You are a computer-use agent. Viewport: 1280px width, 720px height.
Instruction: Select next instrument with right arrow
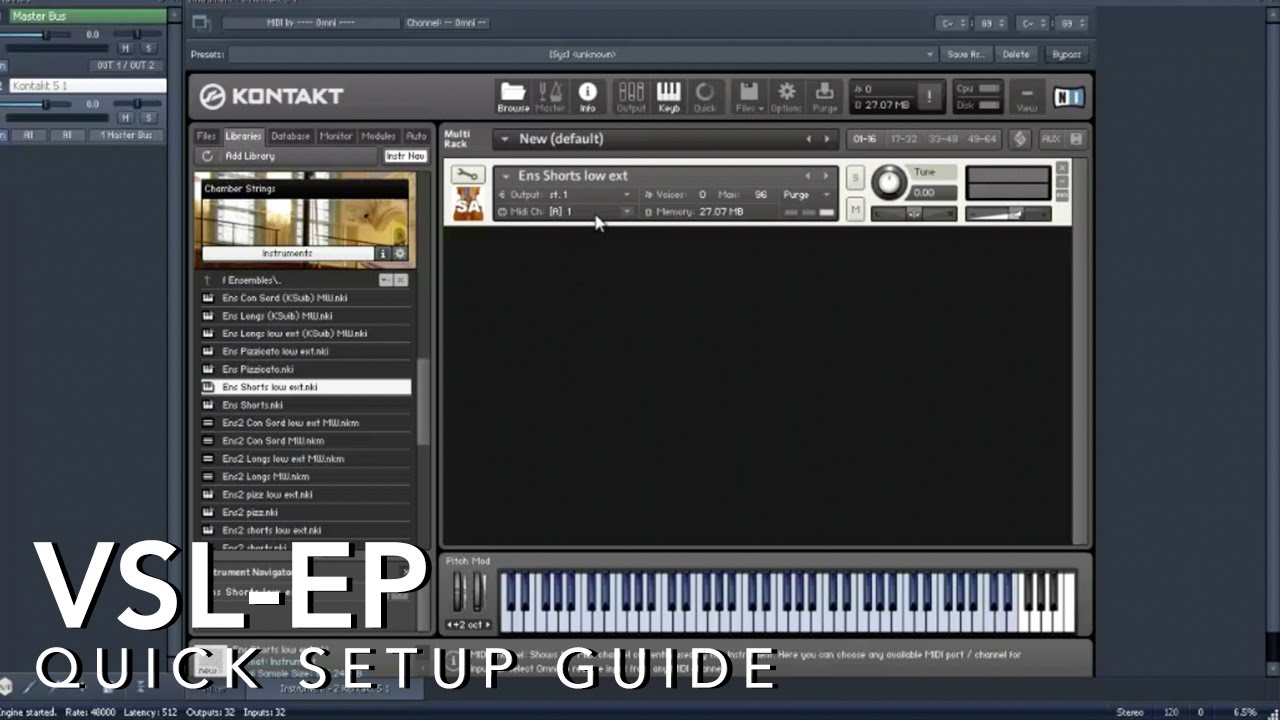pyautogui.click(x=825, y=176)
